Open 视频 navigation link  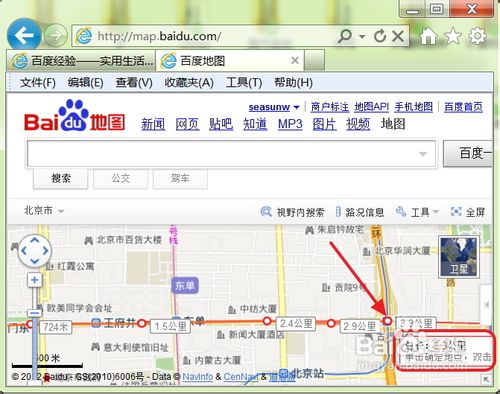click(x=358, y=124)
